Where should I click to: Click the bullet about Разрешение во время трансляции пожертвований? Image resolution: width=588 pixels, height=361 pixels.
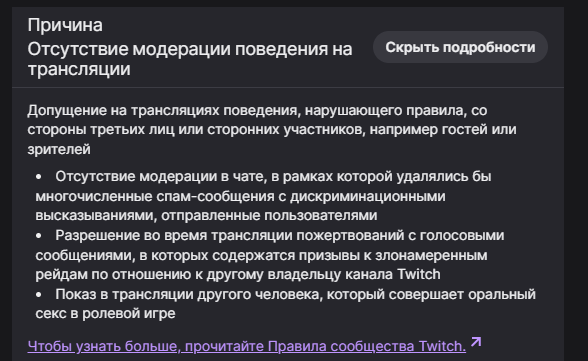[x=270, y=255]
